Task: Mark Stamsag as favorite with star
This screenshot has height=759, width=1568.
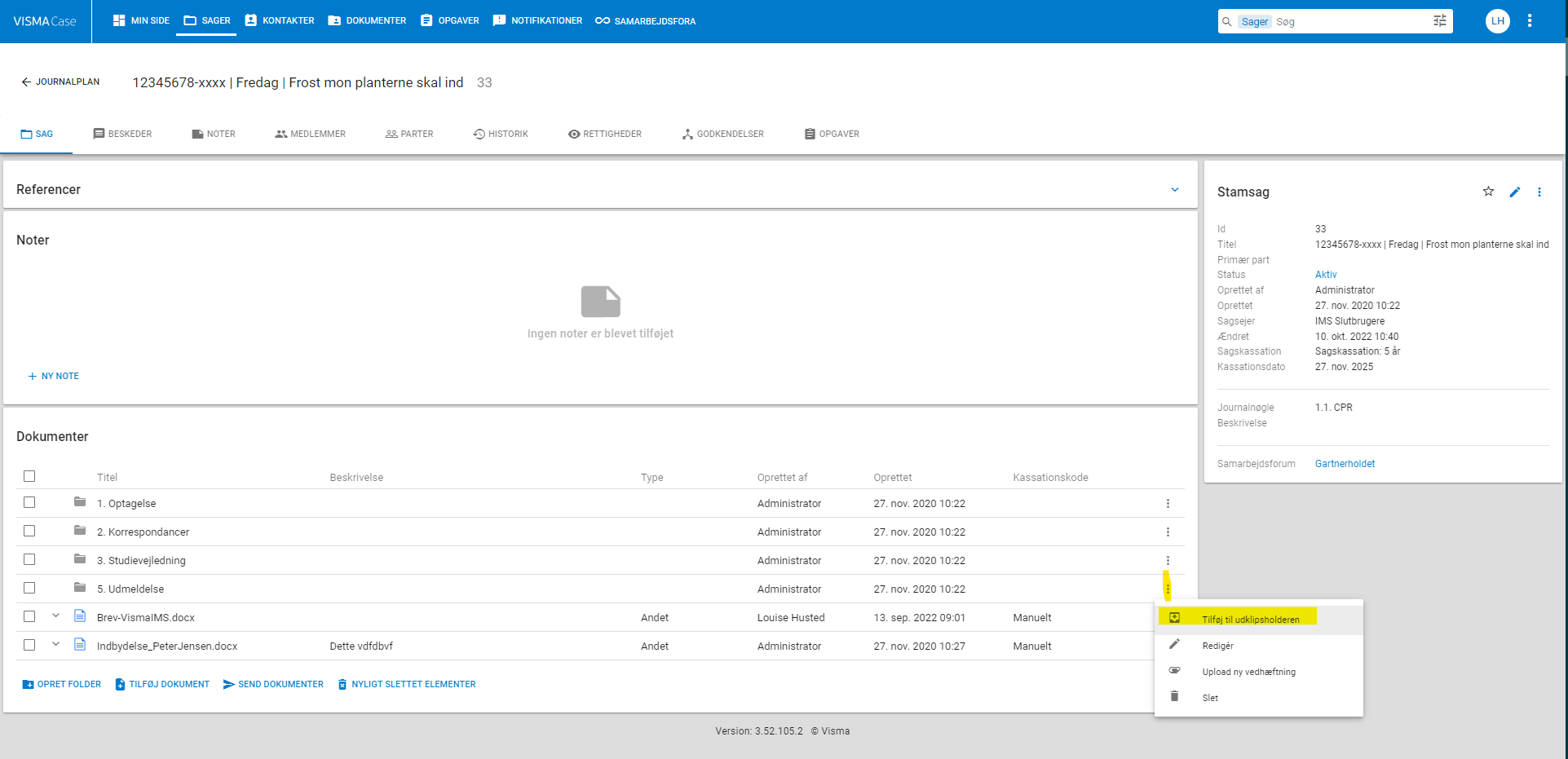Action: click(x=1488, y=192)
